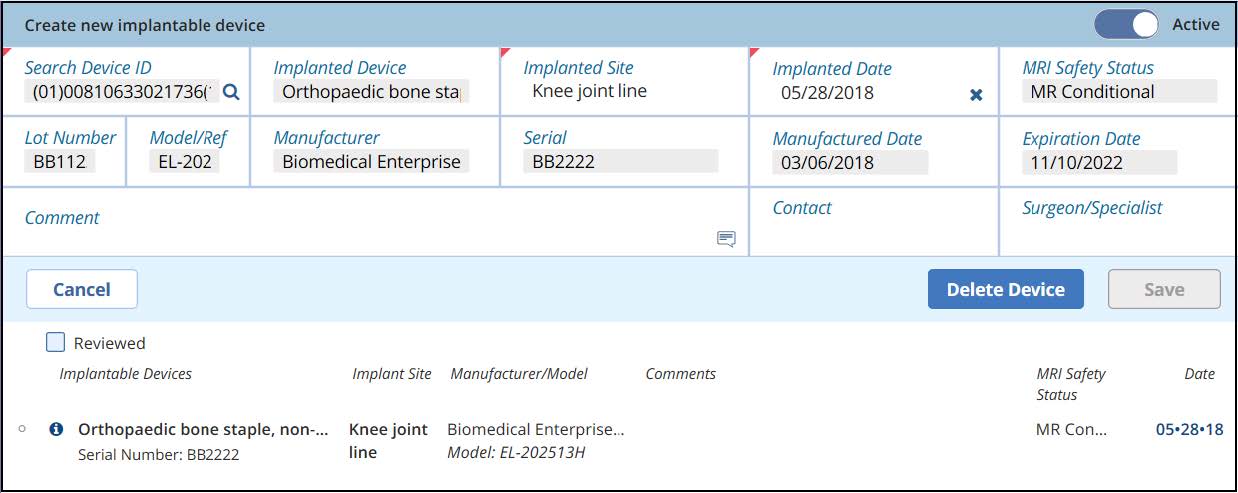Click the Implanted Date field value
The image size is (1238, 493).
827,93
